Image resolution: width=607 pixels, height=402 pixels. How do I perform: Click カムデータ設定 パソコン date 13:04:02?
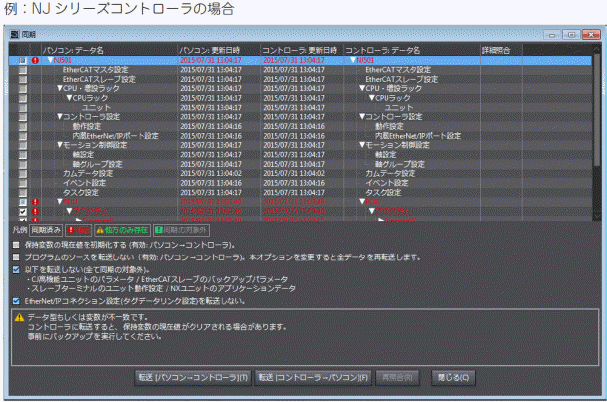[x=211, y=174]
